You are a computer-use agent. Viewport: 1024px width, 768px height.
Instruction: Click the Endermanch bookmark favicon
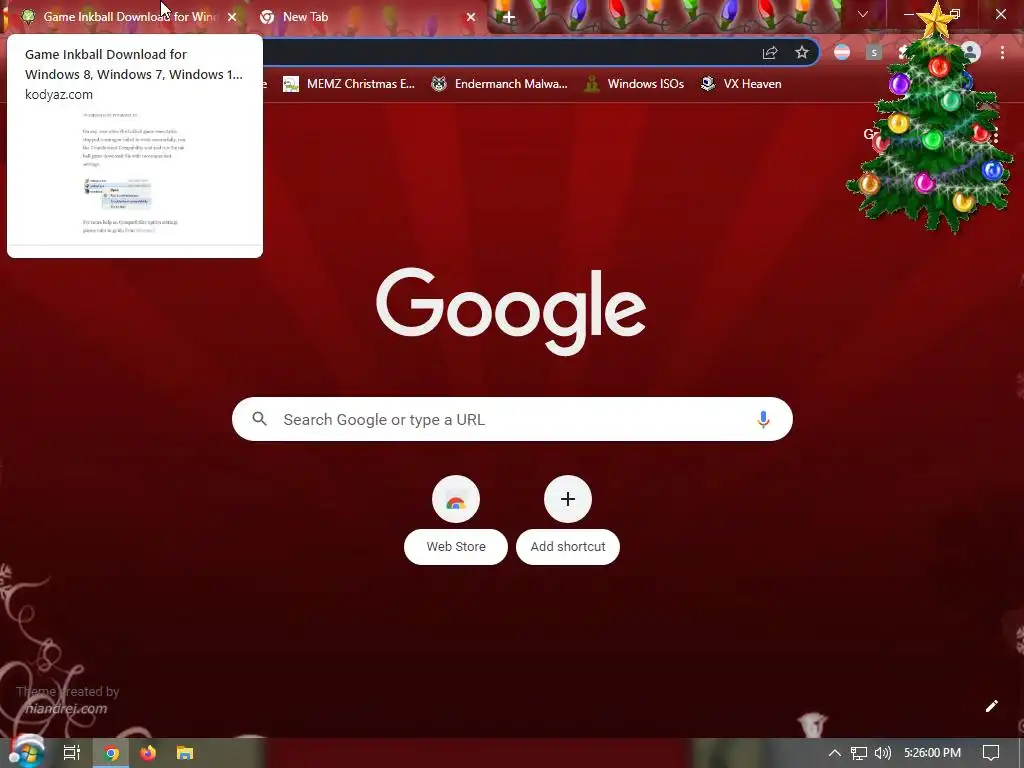coord(439,84)
